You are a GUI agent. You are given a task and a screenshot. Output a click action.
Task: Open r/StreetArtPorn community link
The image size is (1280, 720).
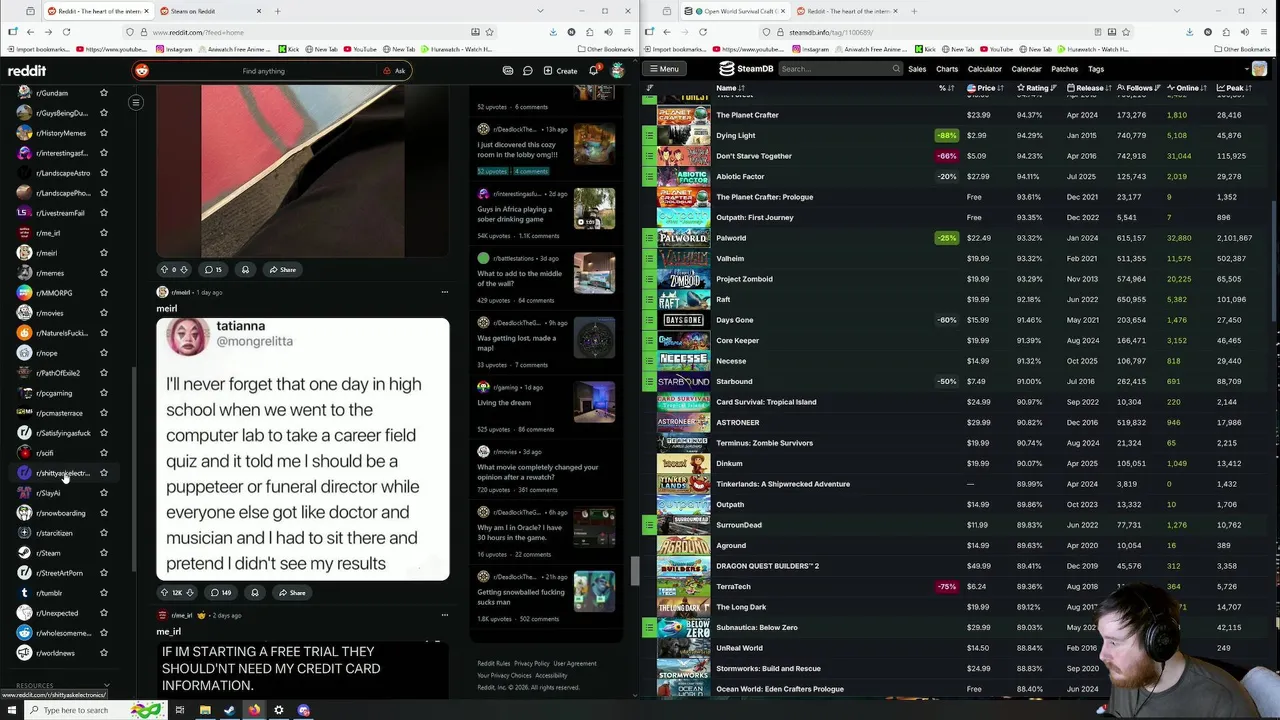click(x=59, y=573)
